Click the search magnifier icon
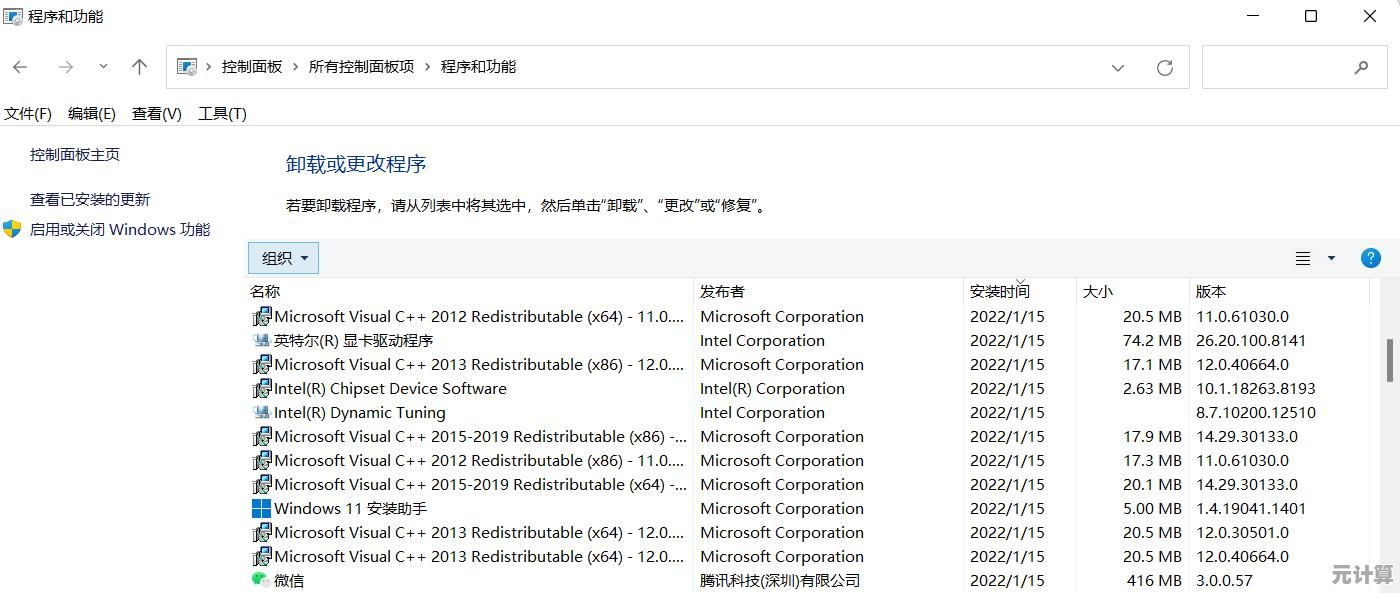 click(1361, 68)
